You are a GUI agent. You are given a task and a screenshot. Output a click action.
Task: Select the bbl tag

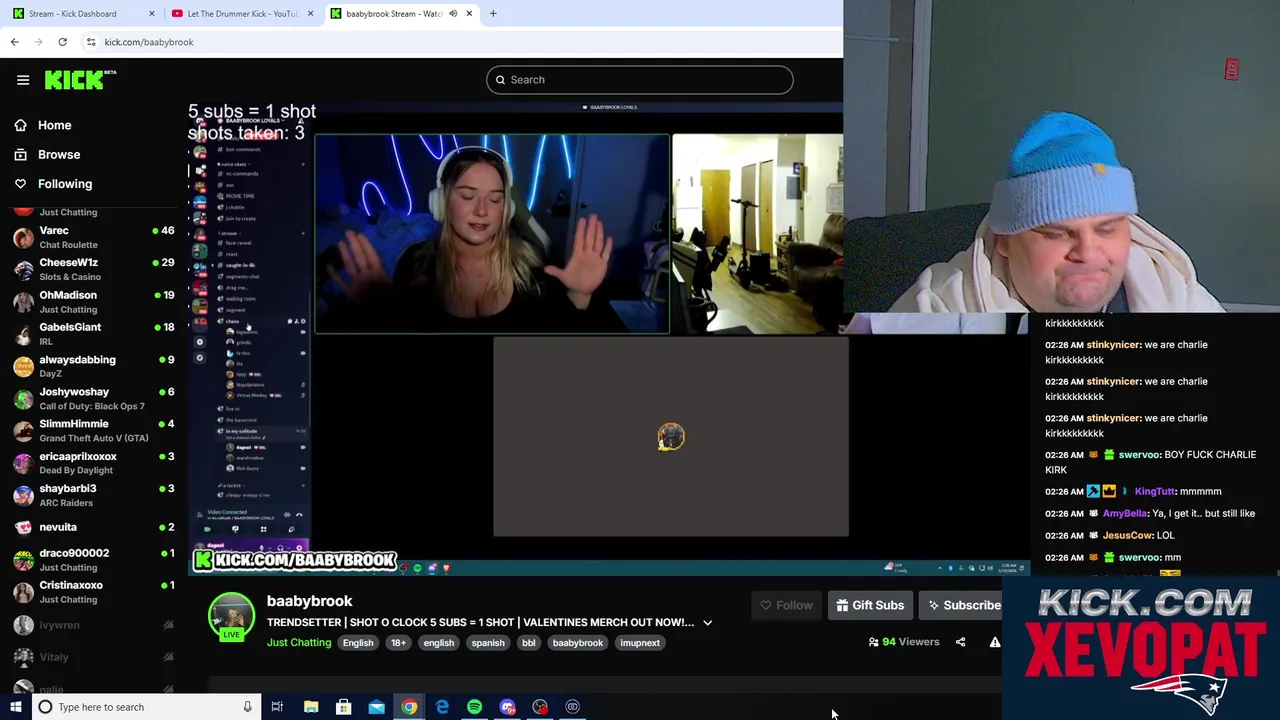[x=528, y=643]
